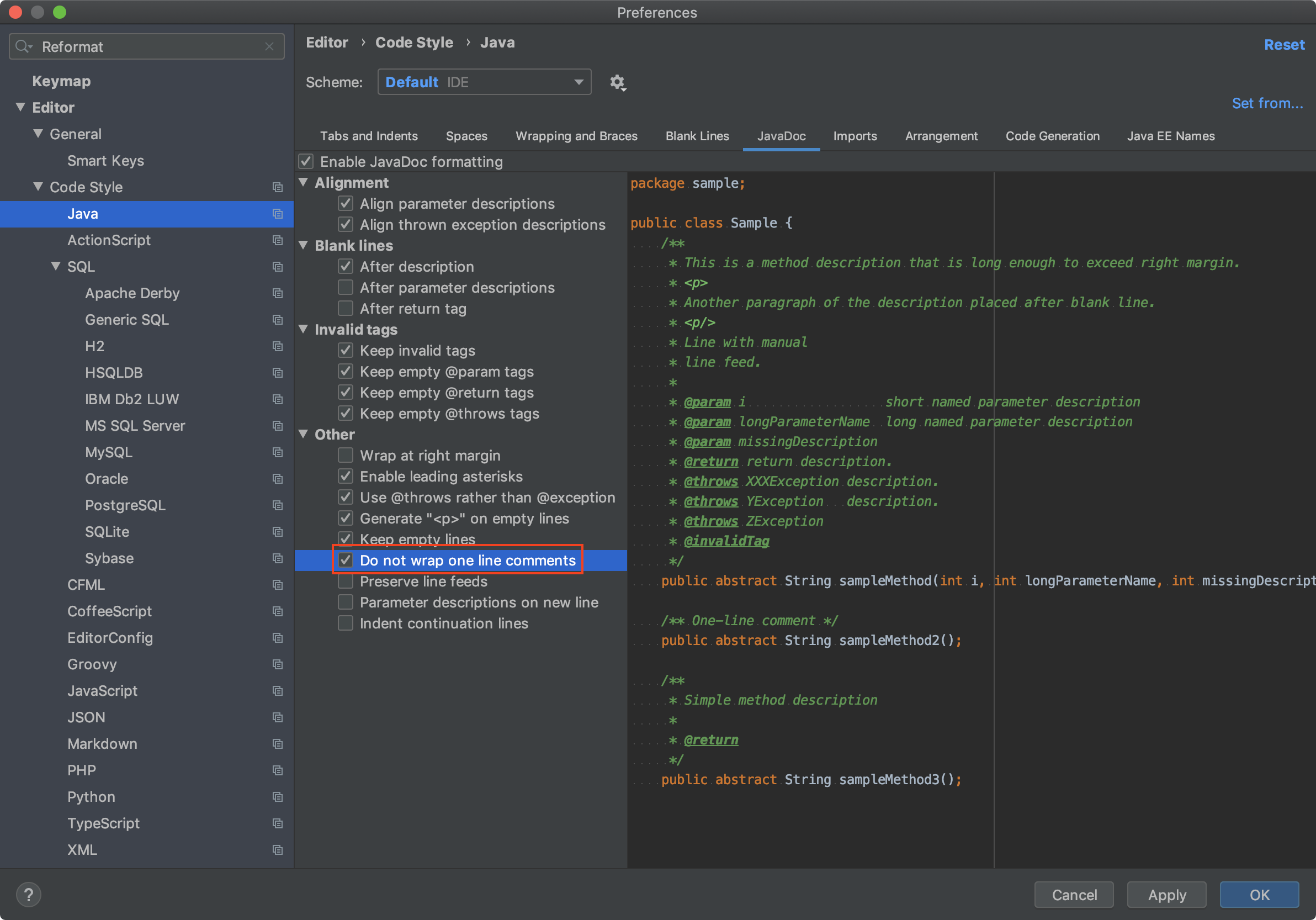Enable Wrap at right margin
1316x920 pixels.
point(346,455)
